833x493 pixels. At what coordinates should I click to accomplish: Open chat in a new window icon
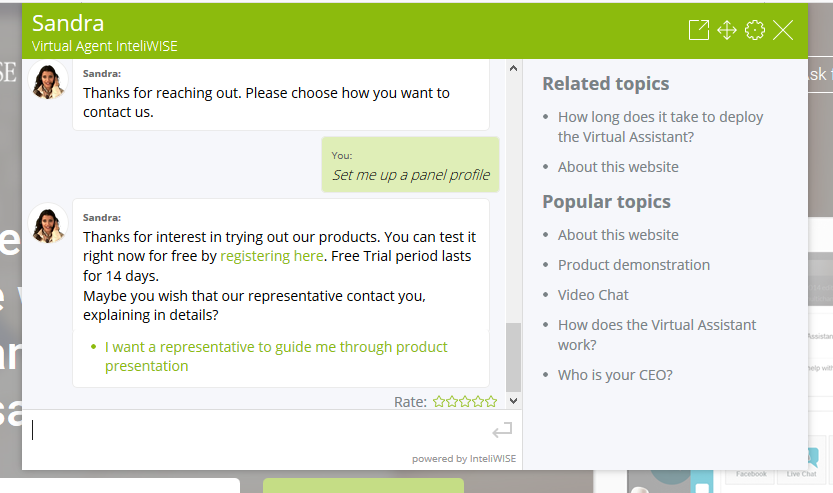coord(699,30)
